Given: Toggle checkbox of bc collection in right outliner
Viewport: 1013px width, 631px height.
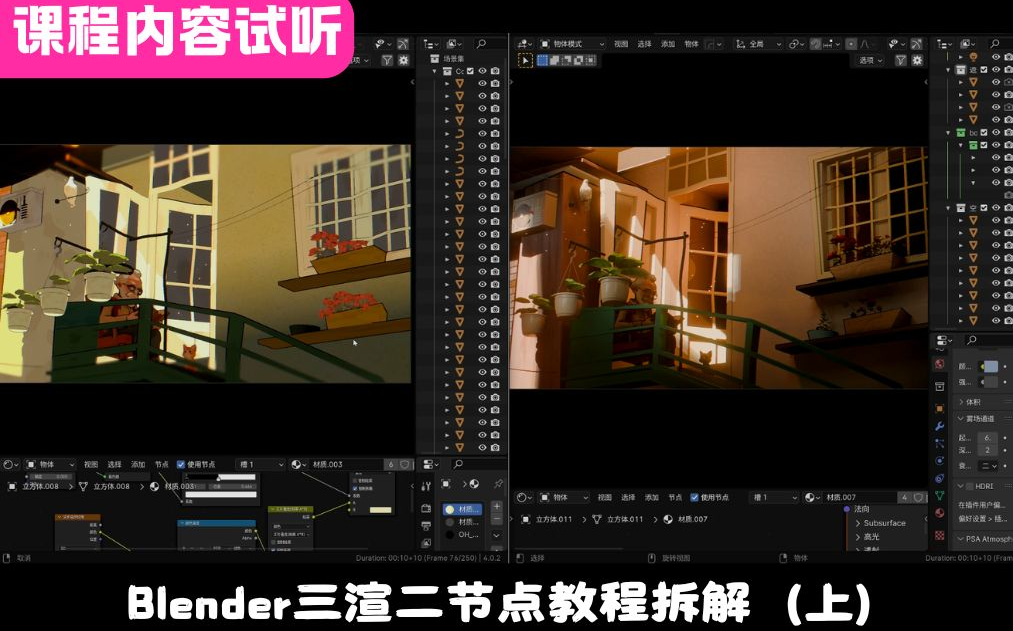Looking at the screenshot, I should click(984, 133).
